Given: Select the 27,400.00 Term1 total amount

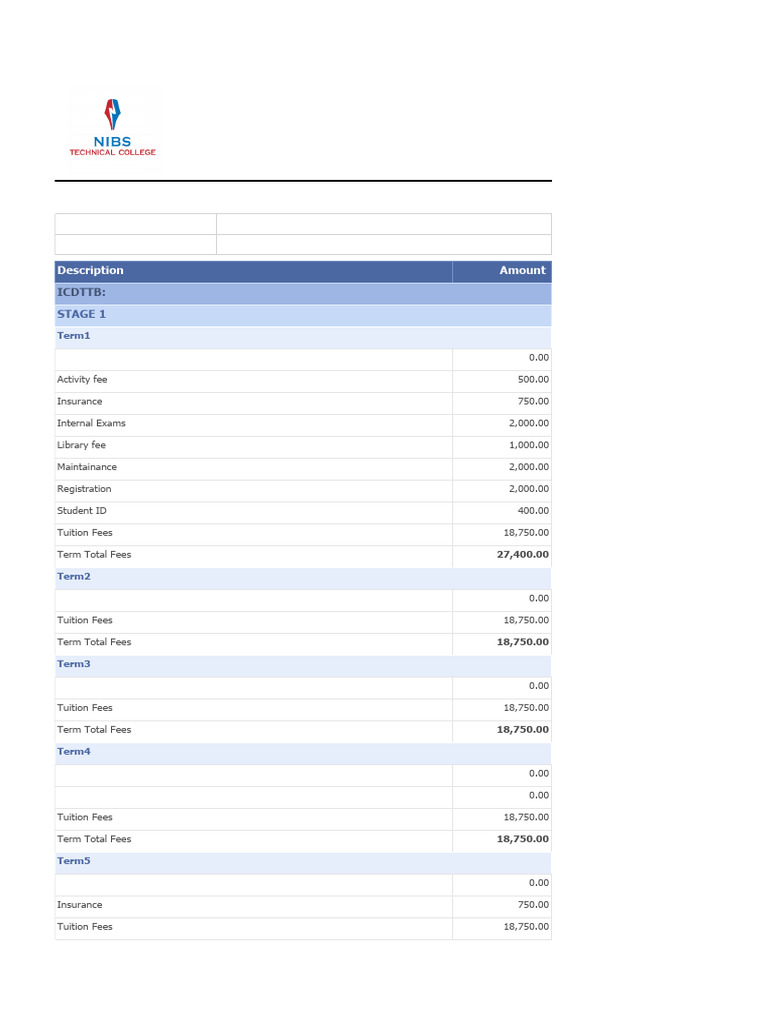Looking at the screenshot, I should pyautogui.click(x=522, y=554).
